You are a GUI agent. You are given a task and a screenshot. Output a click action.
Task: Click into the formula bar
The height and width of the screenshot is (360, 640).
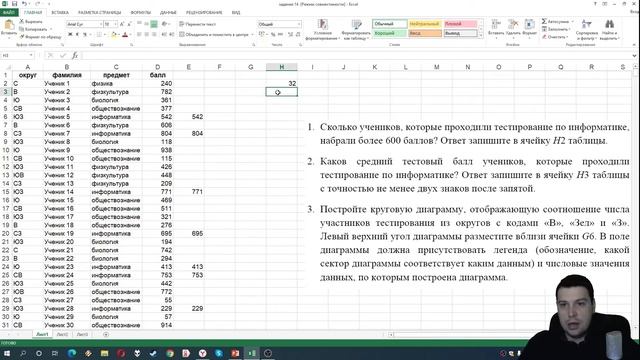click(x=355, y=55)
